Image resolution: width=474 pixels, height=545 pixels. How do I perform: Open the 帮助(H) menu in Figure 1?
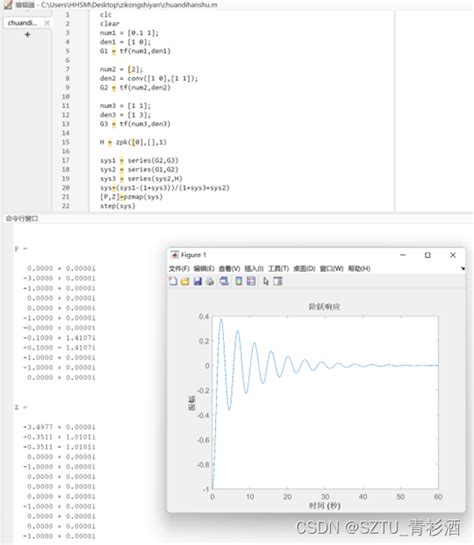[x=359, y=268]
